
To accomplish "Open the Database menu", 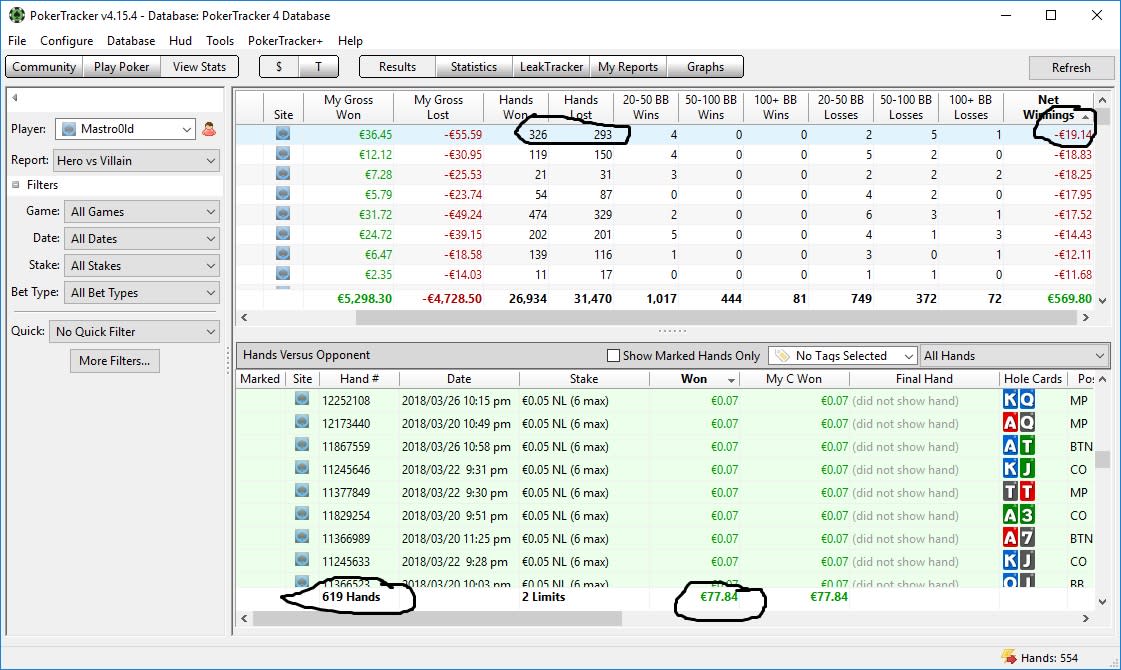I will pos(131,41).
